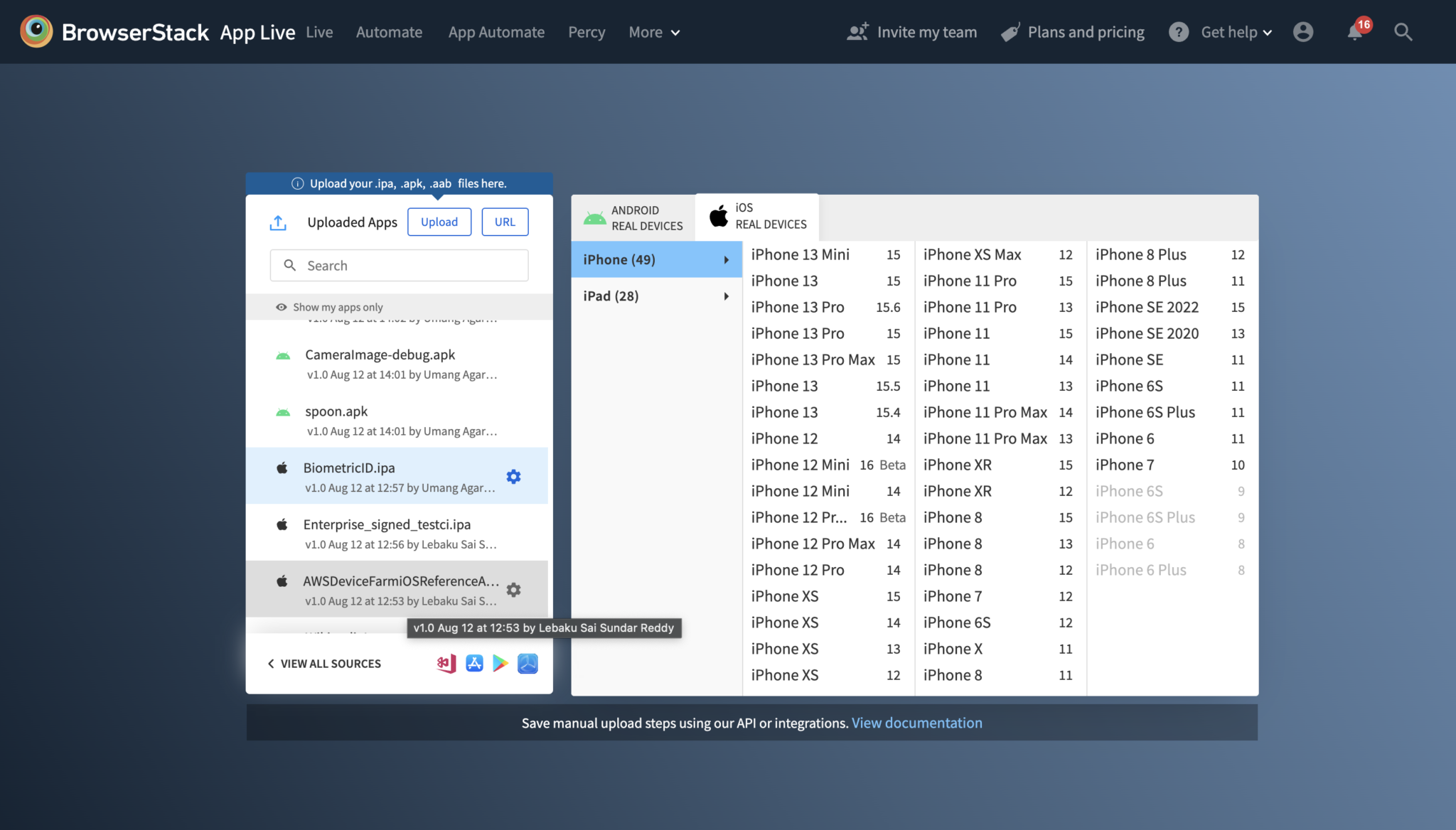
Task: Go back with View All Sources
Action: 323,663
